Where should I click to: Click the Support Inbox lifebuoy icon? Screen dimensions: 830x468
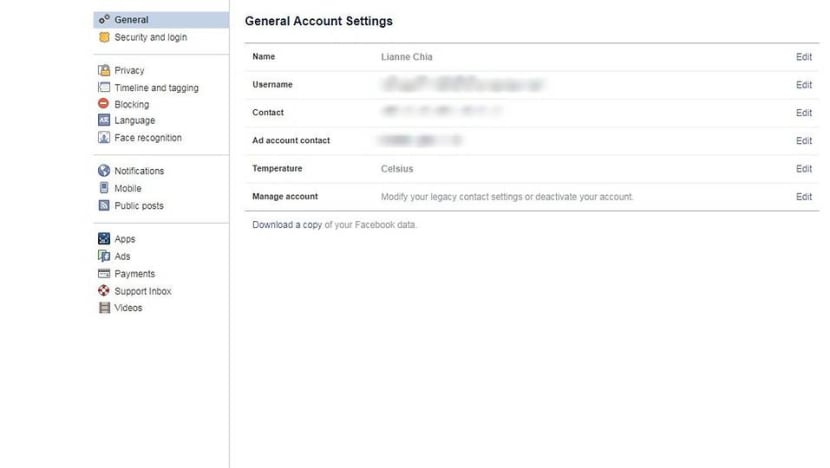click(x=104, y=291)
